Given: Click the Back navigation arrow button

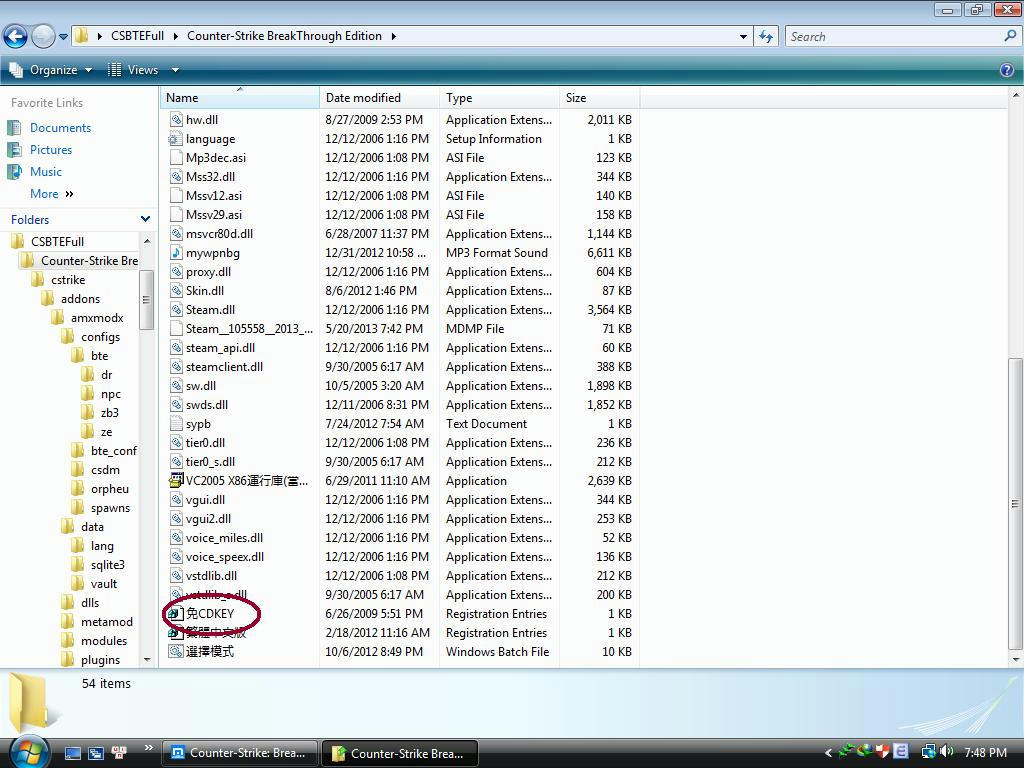Looking at the screenshot, I should pyautogui.click(x=16, y=36).
